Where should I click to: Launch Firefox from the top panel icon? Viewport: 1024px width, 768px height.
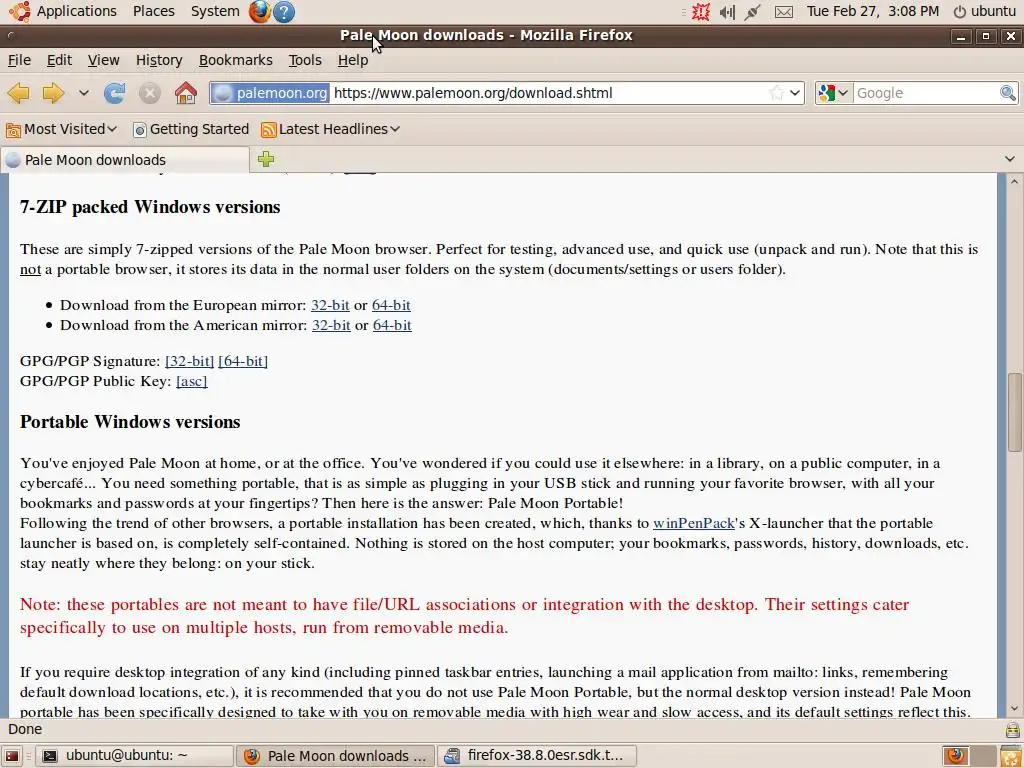pos(259,11)
